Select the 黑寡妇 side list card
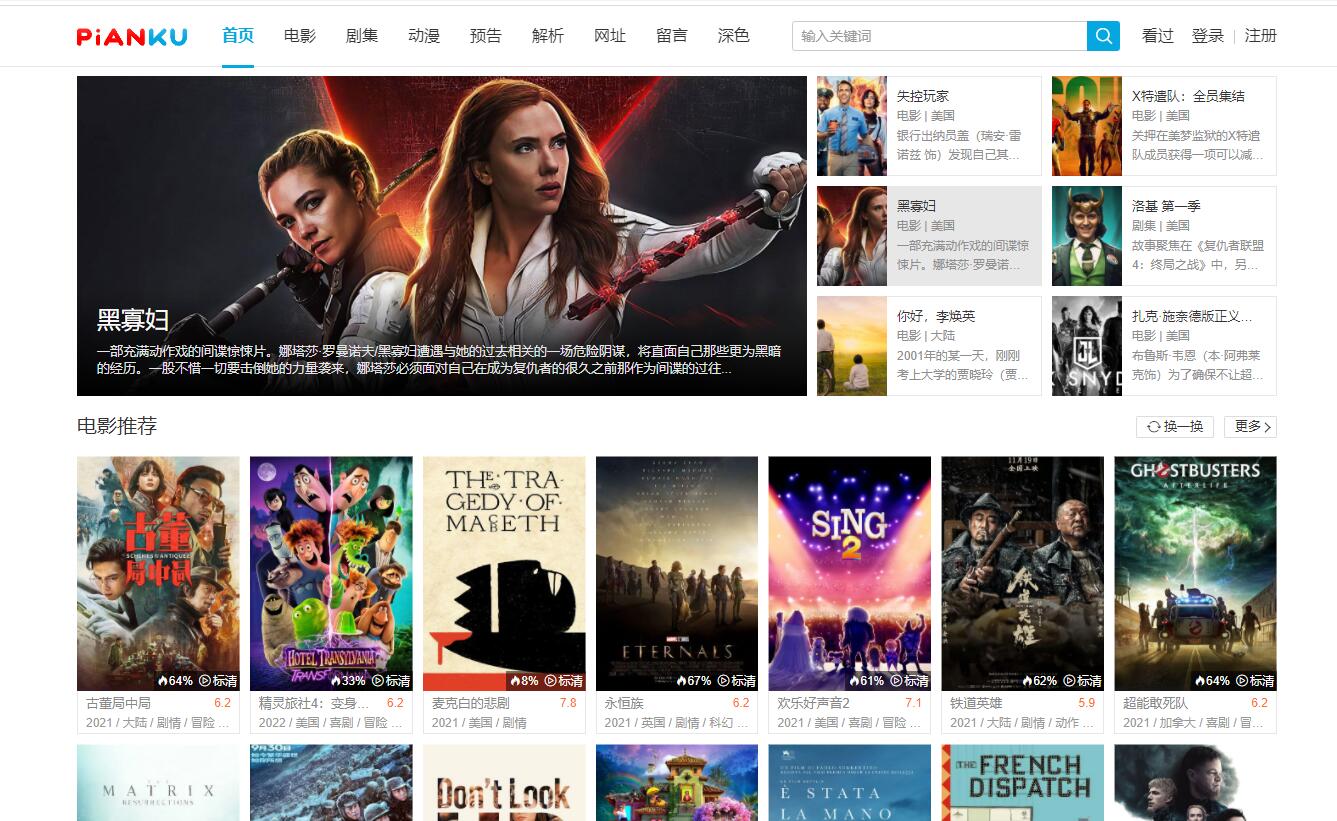This screenshot has height=821, width=1337. (x=929, y=236)
